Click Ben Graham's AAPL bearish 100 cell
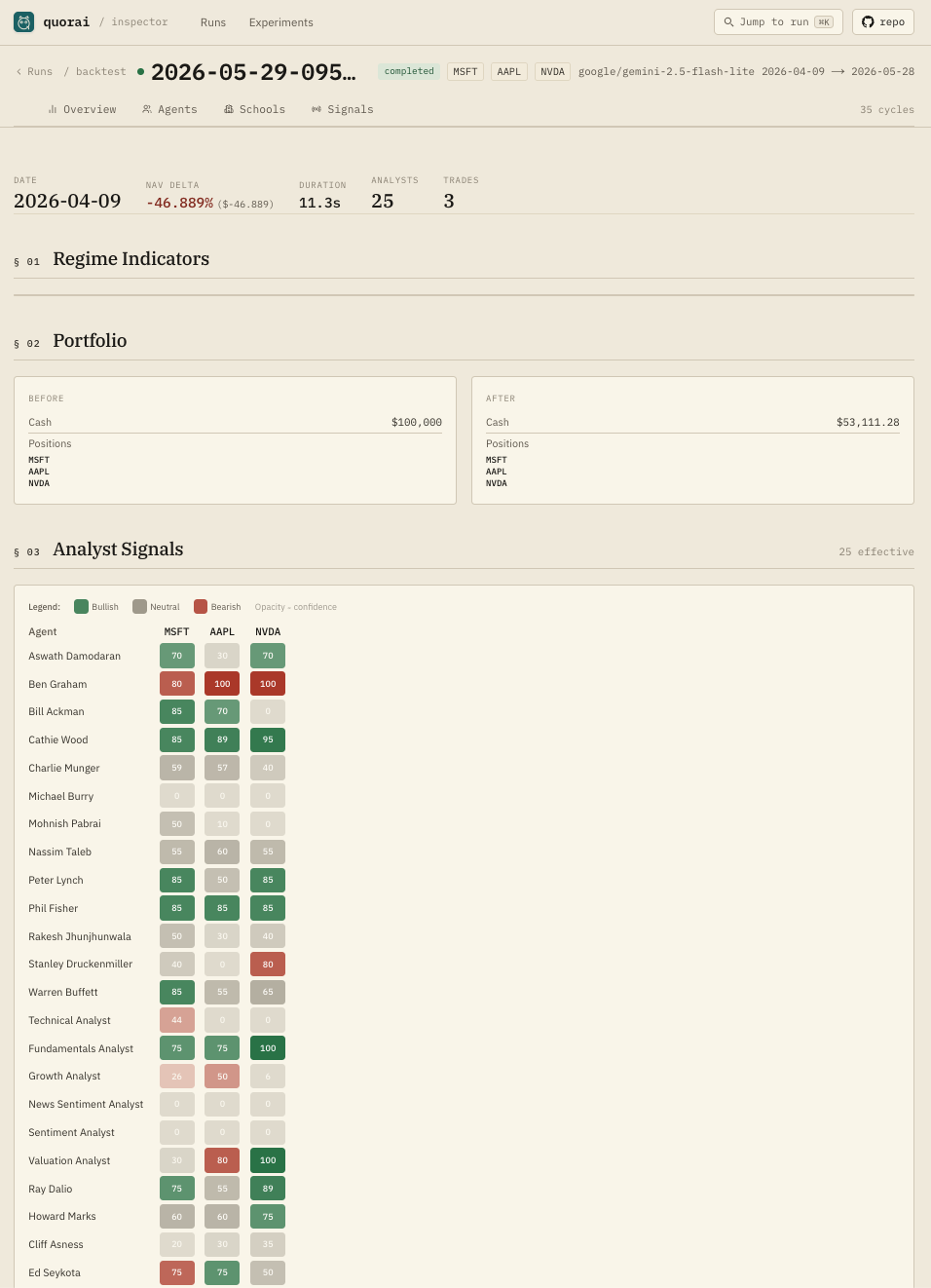931x1288 pixels. coord(222,684)
